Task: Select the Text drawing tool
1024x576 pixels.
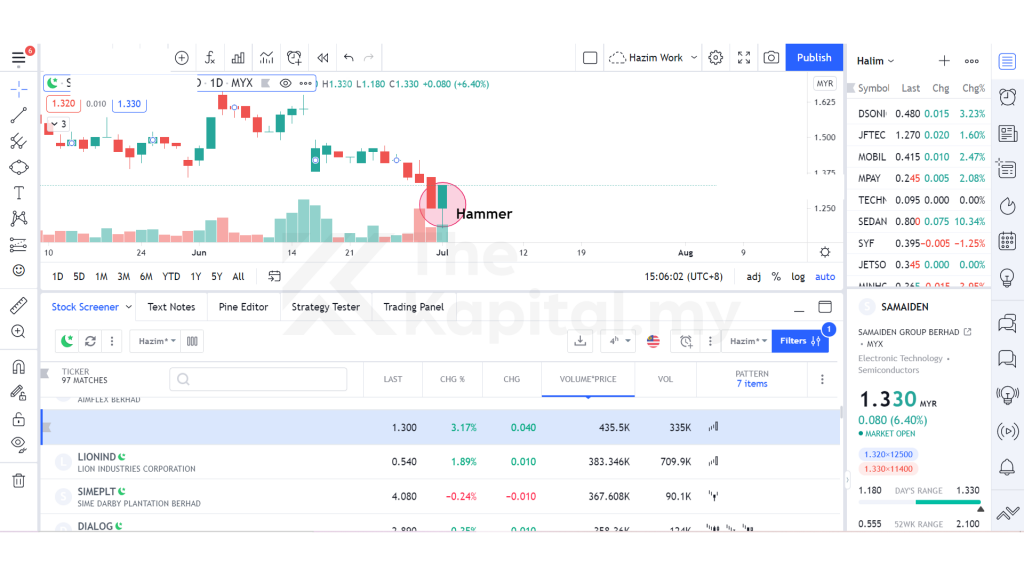Action: 18,193
